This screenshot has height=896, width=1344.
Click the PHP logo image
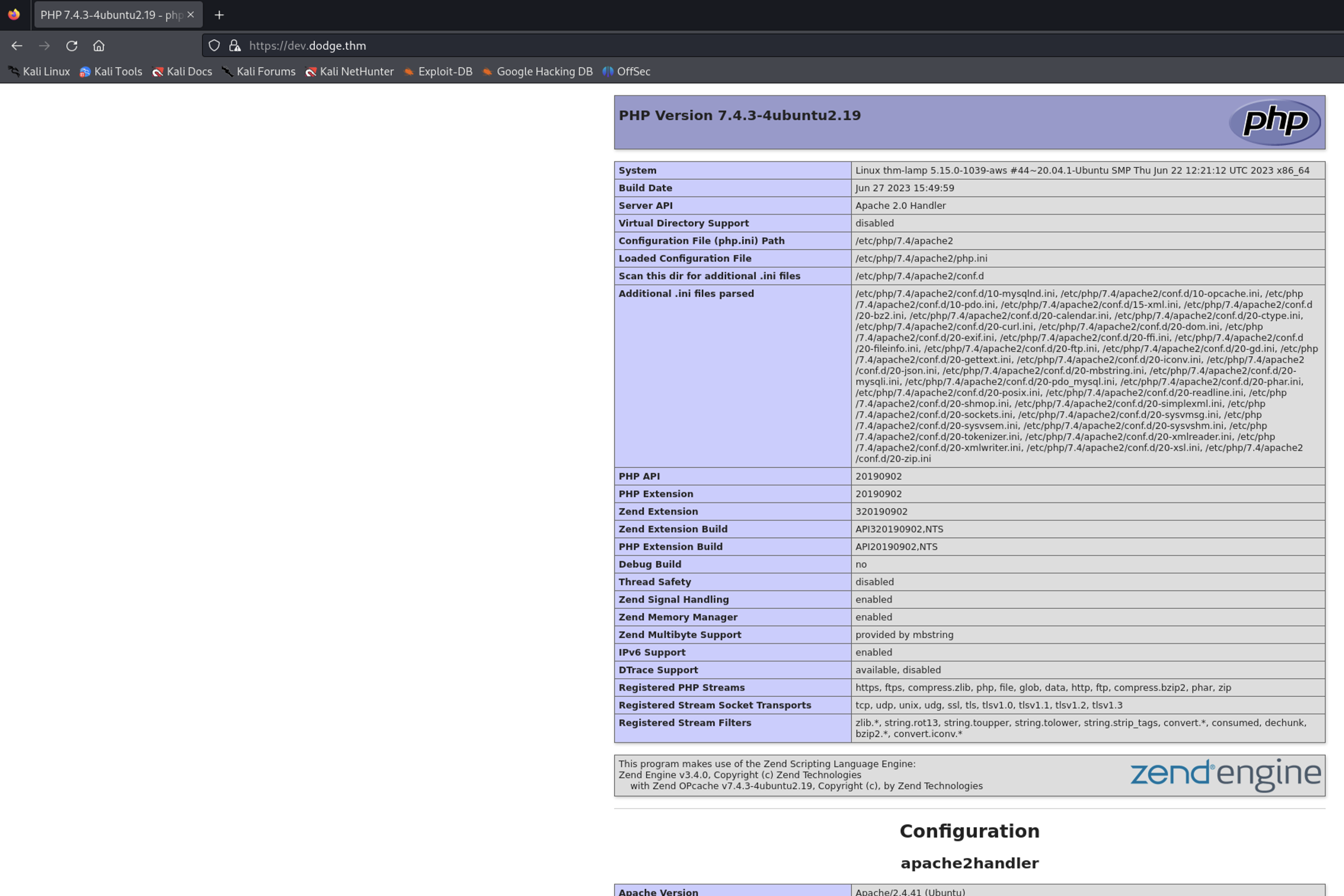pos(1274,122)
